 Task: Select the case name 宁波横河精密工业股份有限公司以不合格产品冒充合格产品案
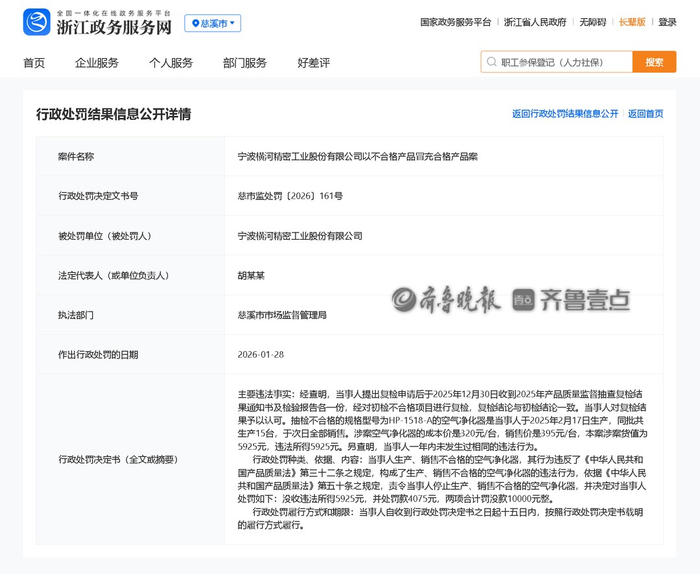click(x=358, y=157)
